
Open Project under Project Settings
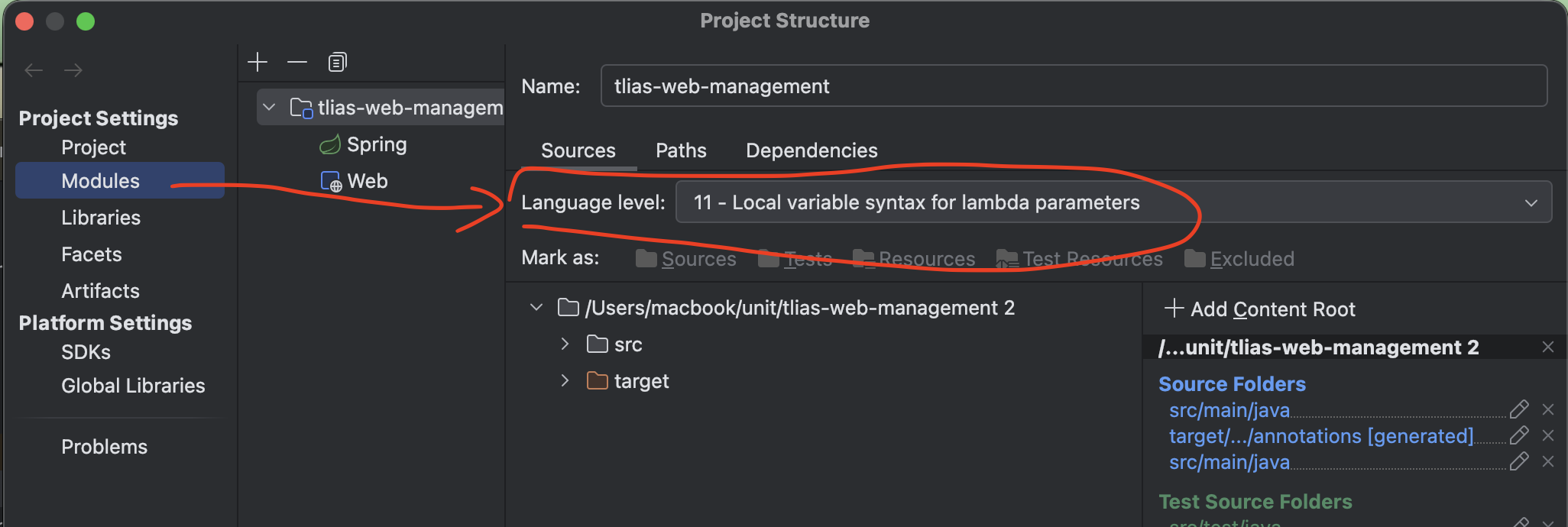[93, 147]
